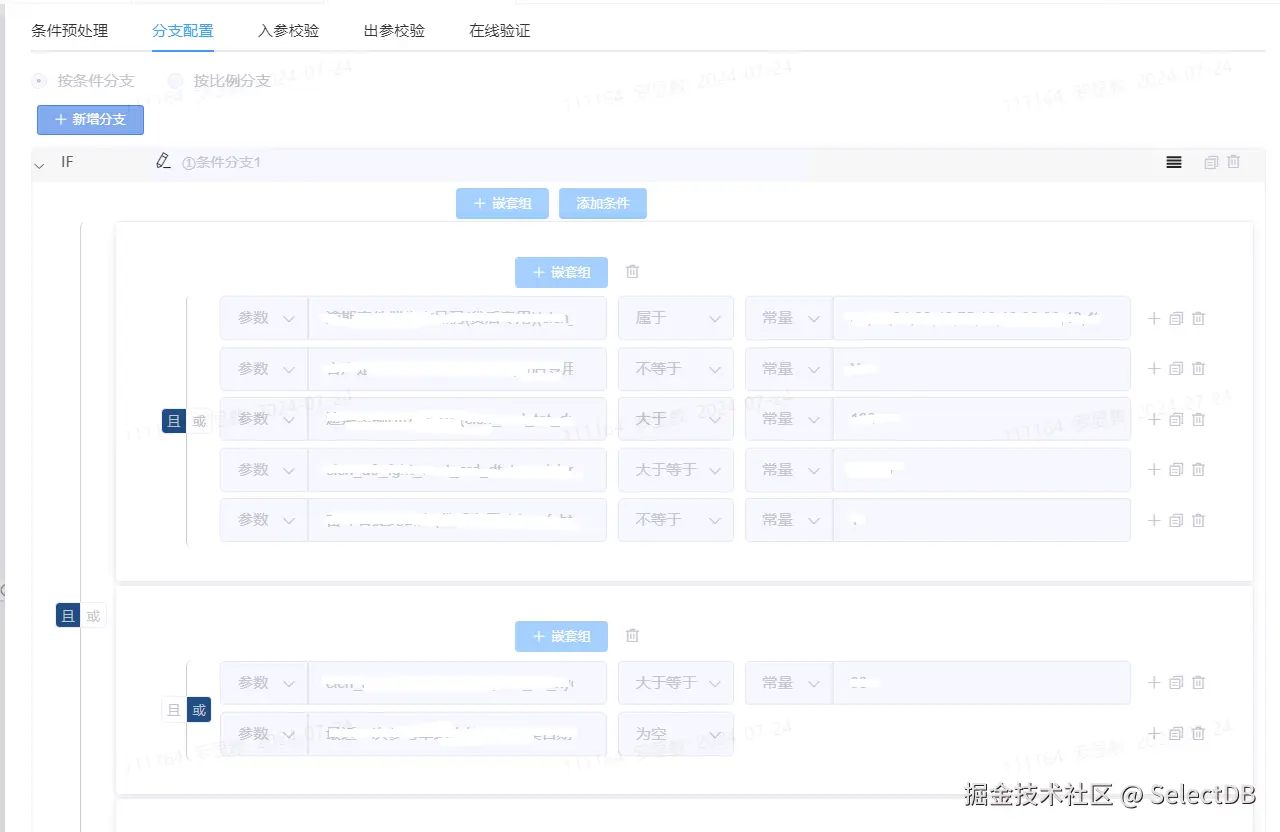This screenshot has height=832, width=1280.
Task: Click the pencil edit icon beside 条件分支1
Action: pos(164,160)
